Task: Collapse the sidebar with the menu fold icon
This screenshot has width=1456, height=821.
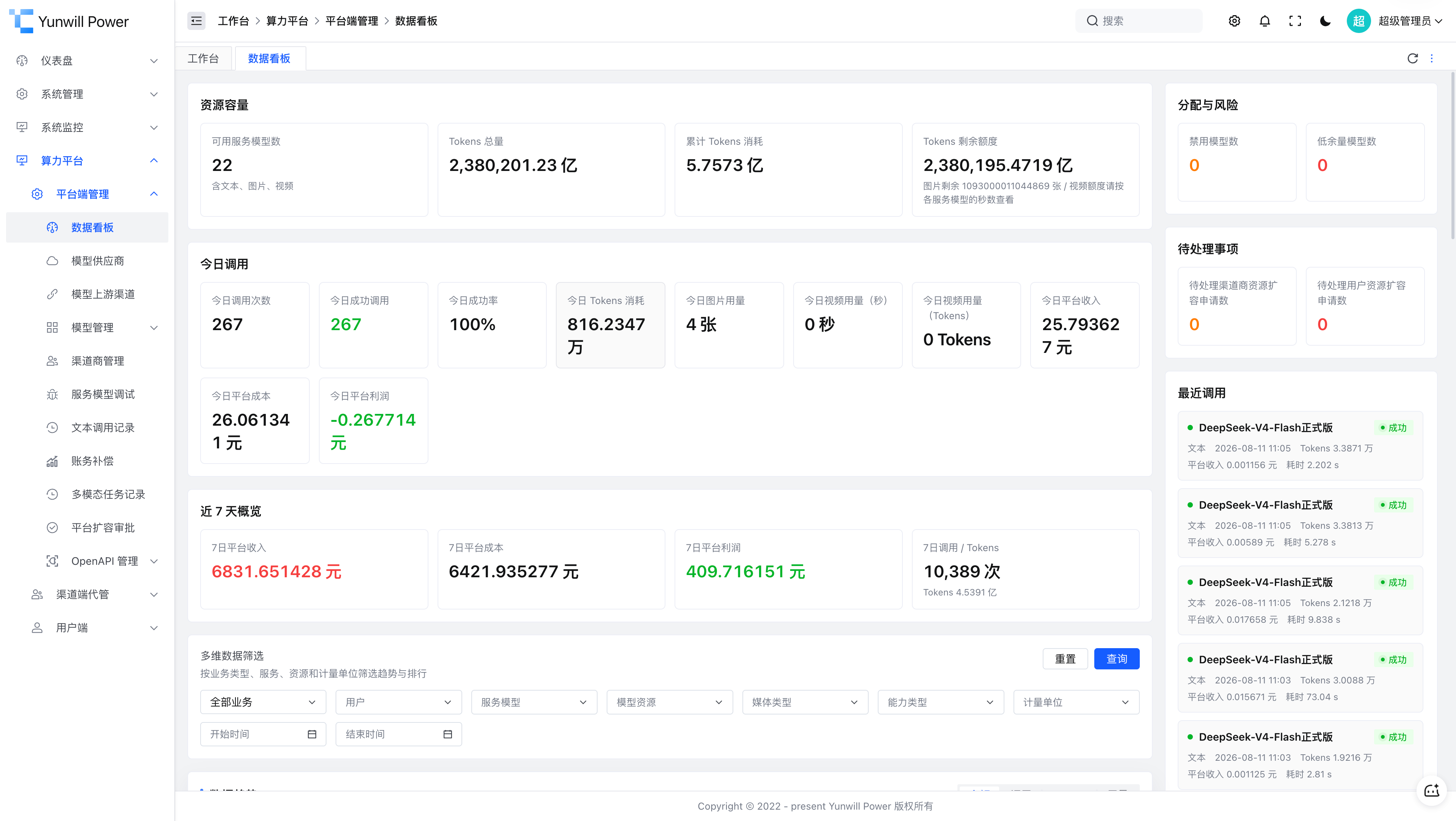Action: (196, 21)
